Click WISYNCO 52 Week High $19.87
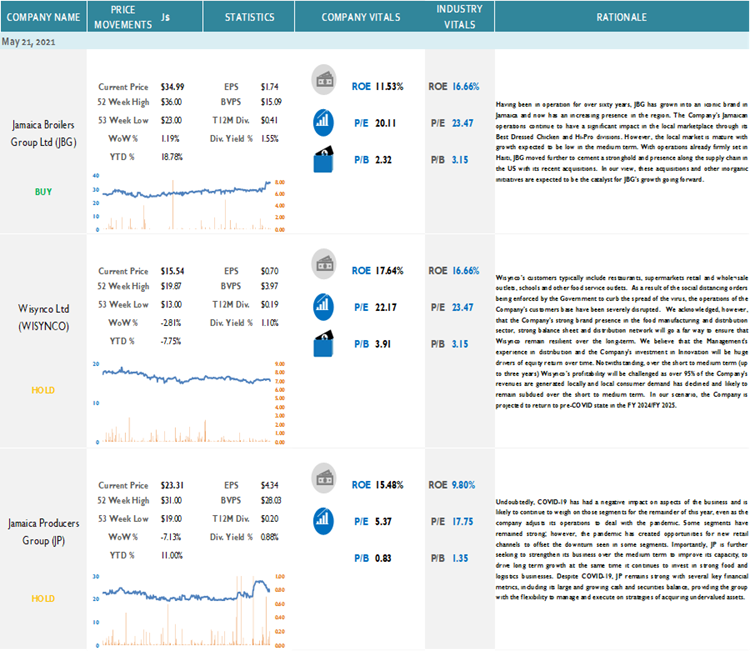The image size is (750, 651). tap(171, 286)
